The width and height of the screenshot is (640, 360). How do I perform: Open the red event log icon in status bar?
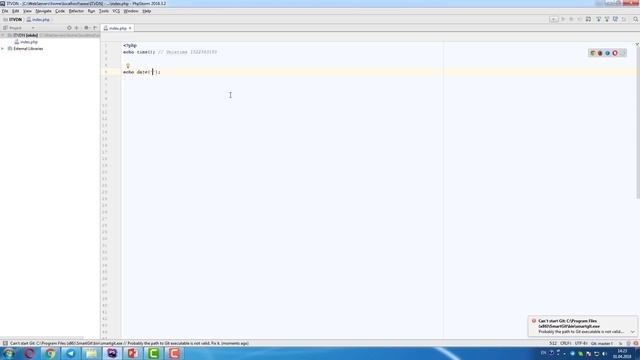(636, 343)
